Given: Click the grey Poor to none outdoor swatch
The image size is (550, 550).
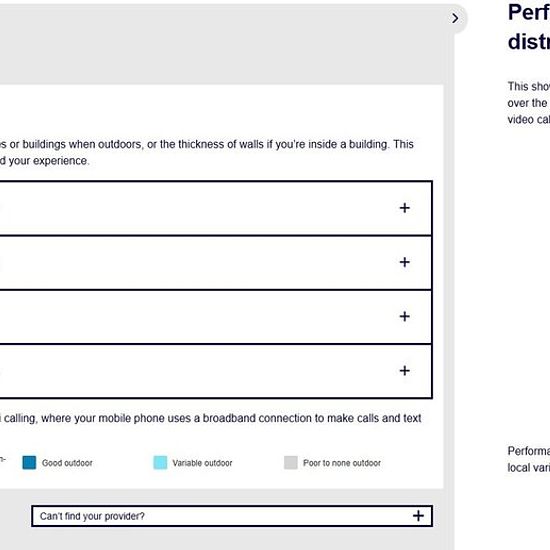Looking at the screenshot, I should point(291,463).
